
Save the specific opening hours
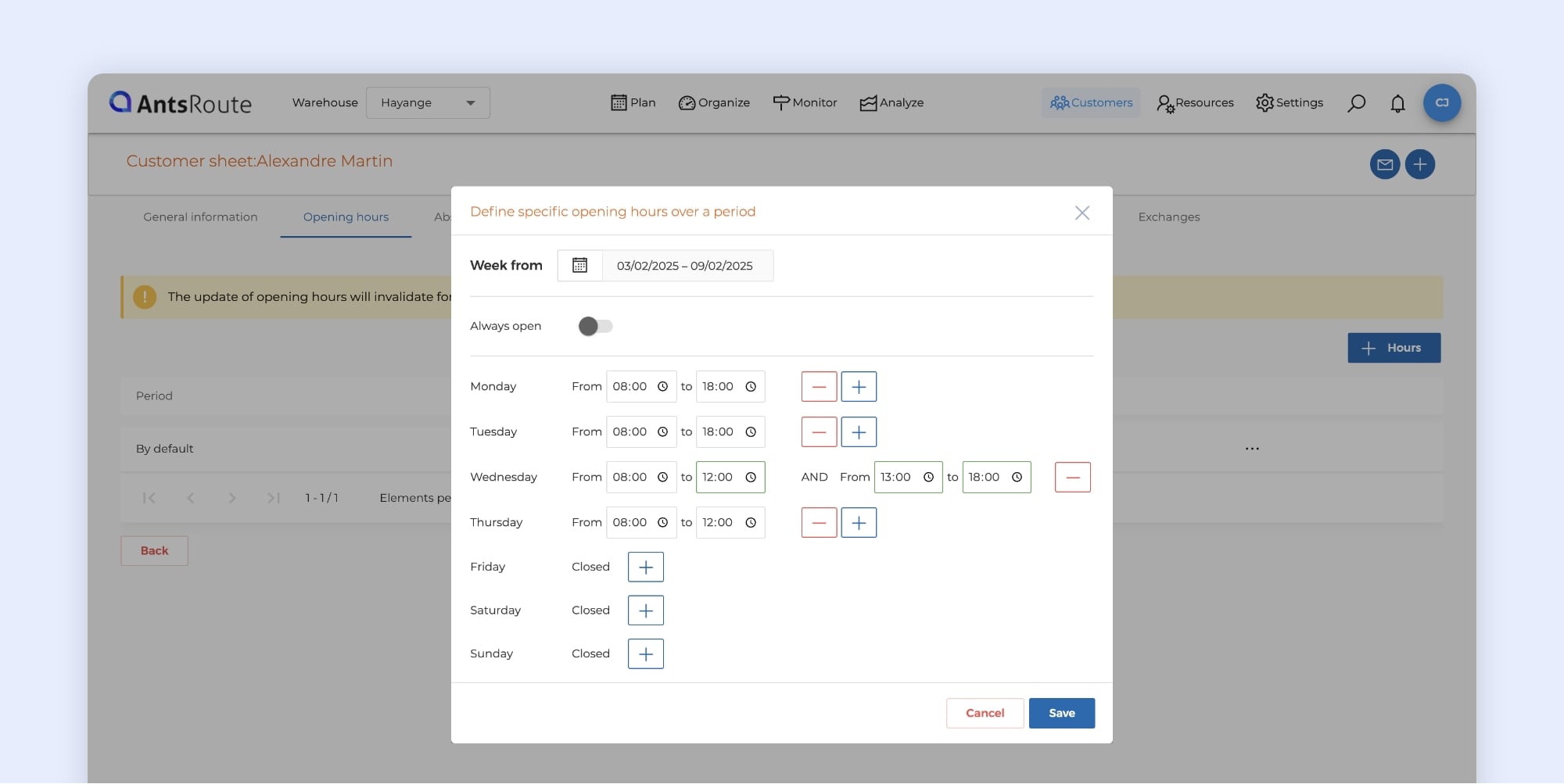pos(1061,714)
